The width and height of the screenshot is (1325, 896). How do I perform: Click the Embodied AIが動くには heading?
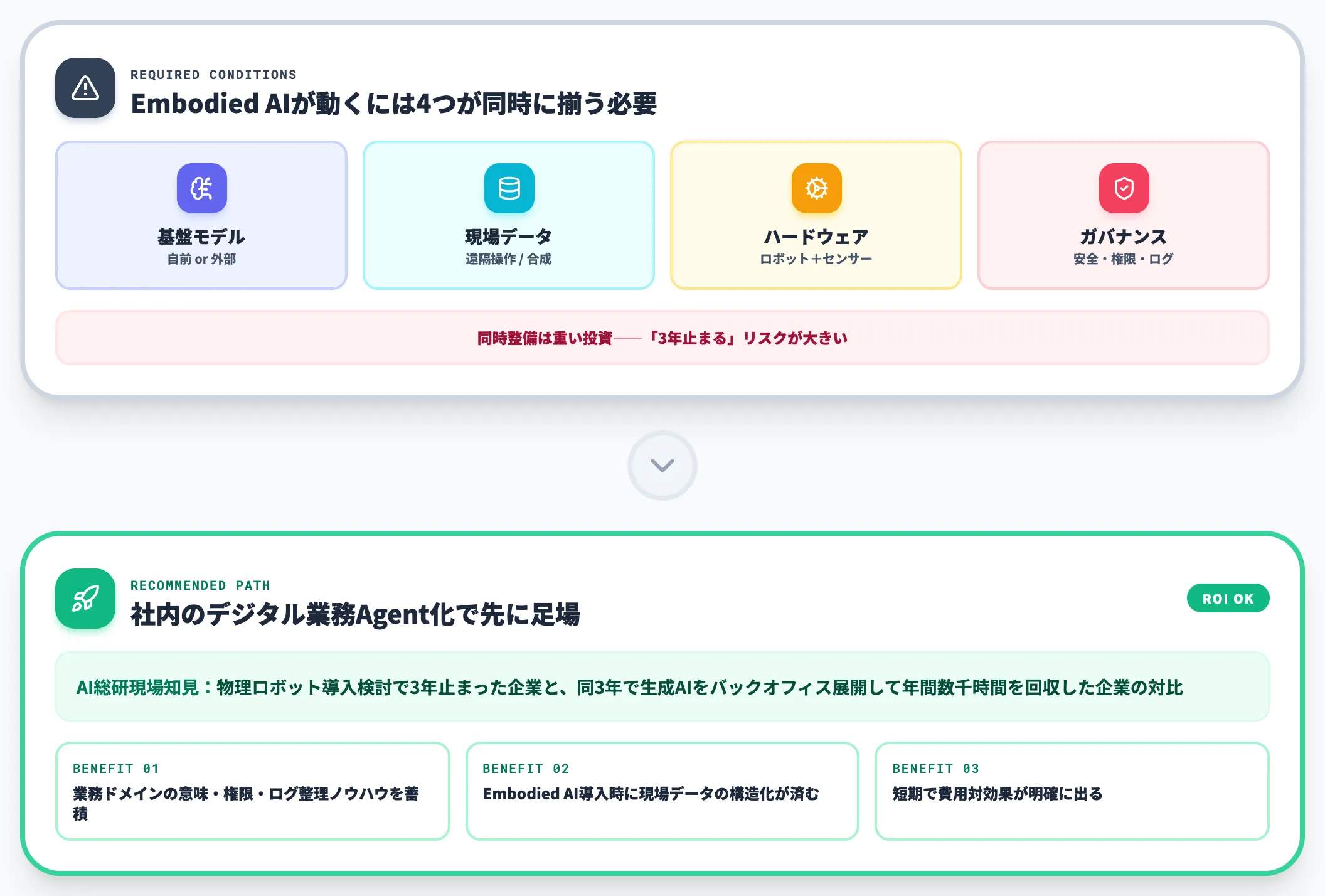coord(393,104)
